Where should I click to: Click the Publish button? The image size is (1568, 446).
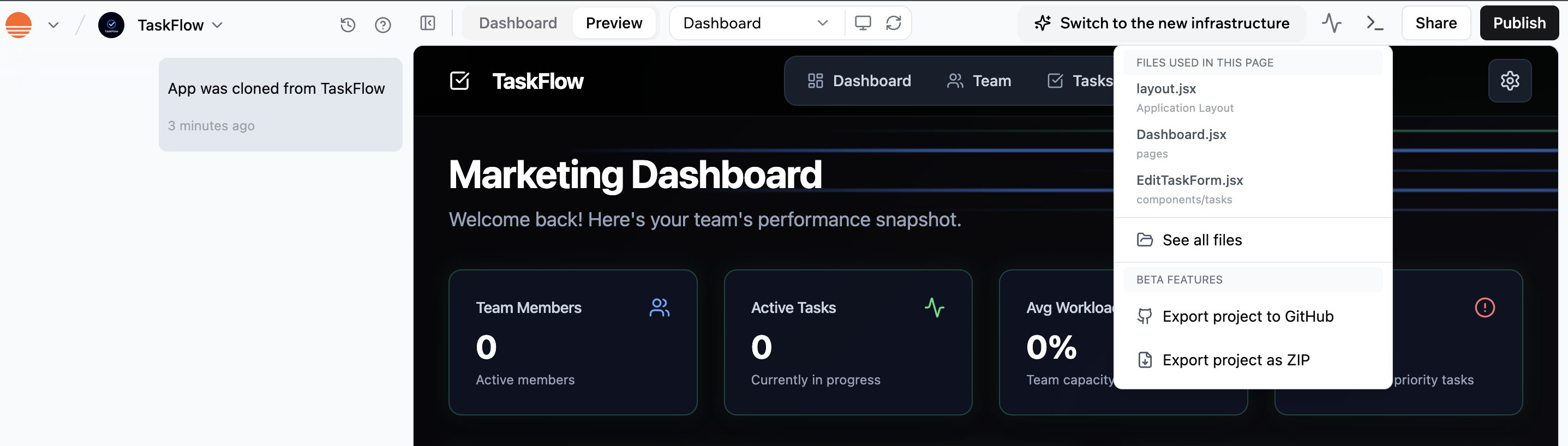(x=1519, y=23)
